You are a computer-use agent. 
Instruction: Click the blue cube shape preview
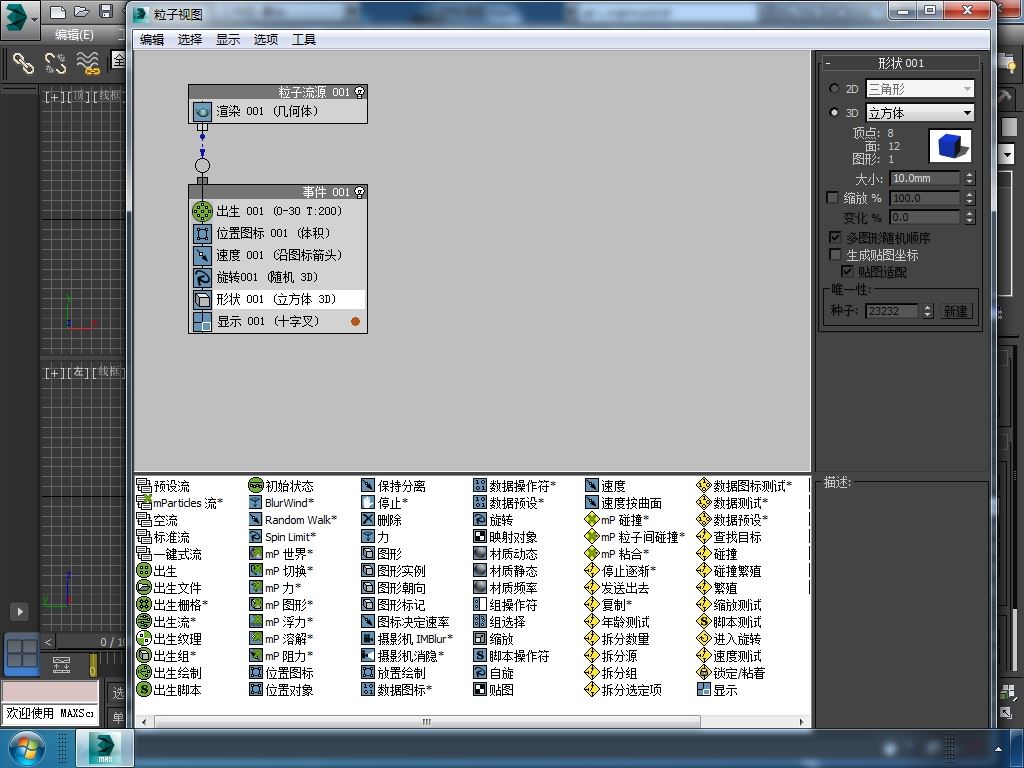coord(951,145)
